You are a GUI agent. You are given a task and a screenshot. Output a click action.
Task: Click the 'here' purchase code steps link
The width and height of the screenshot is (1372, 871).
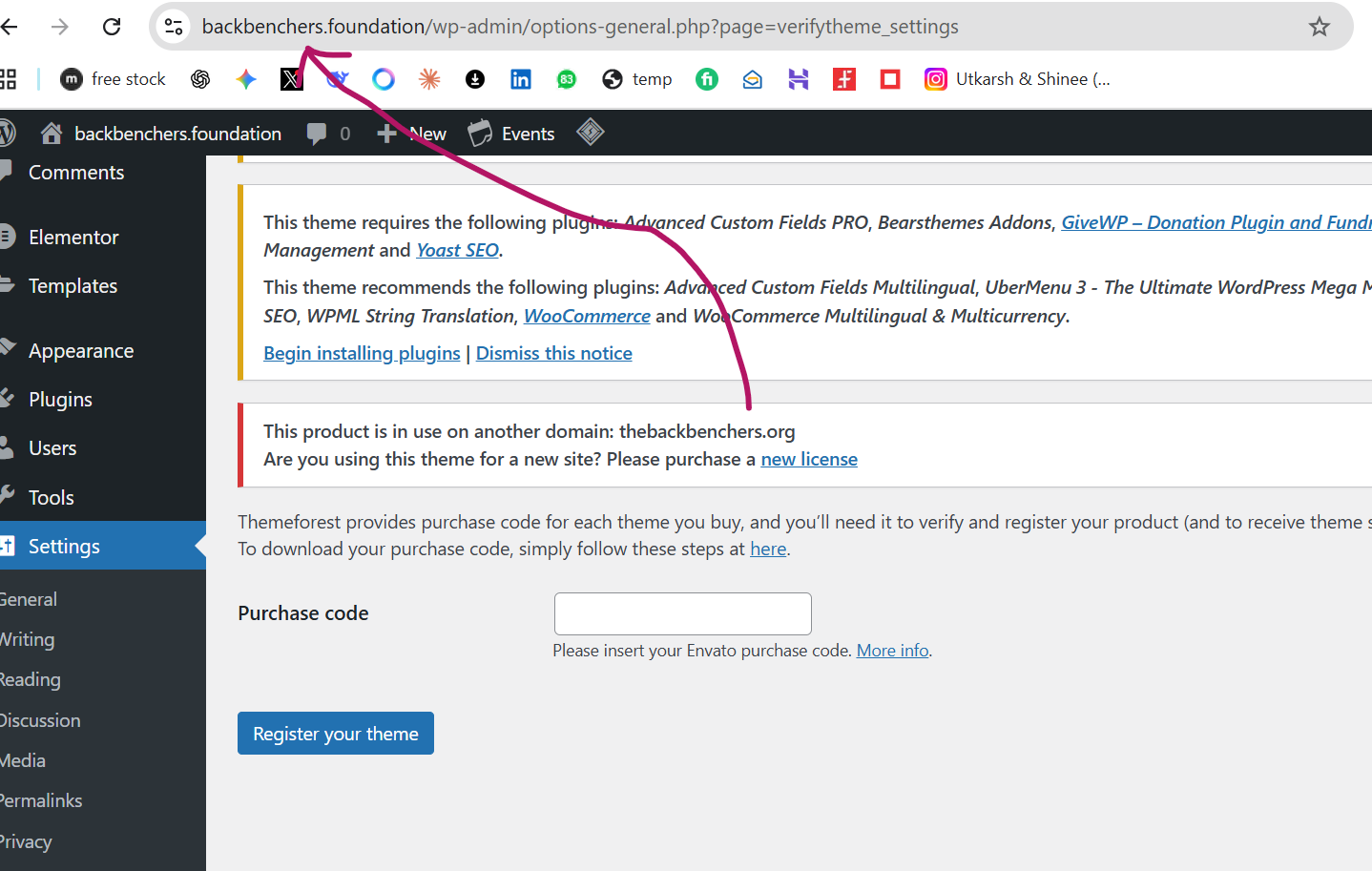(768, 550)
